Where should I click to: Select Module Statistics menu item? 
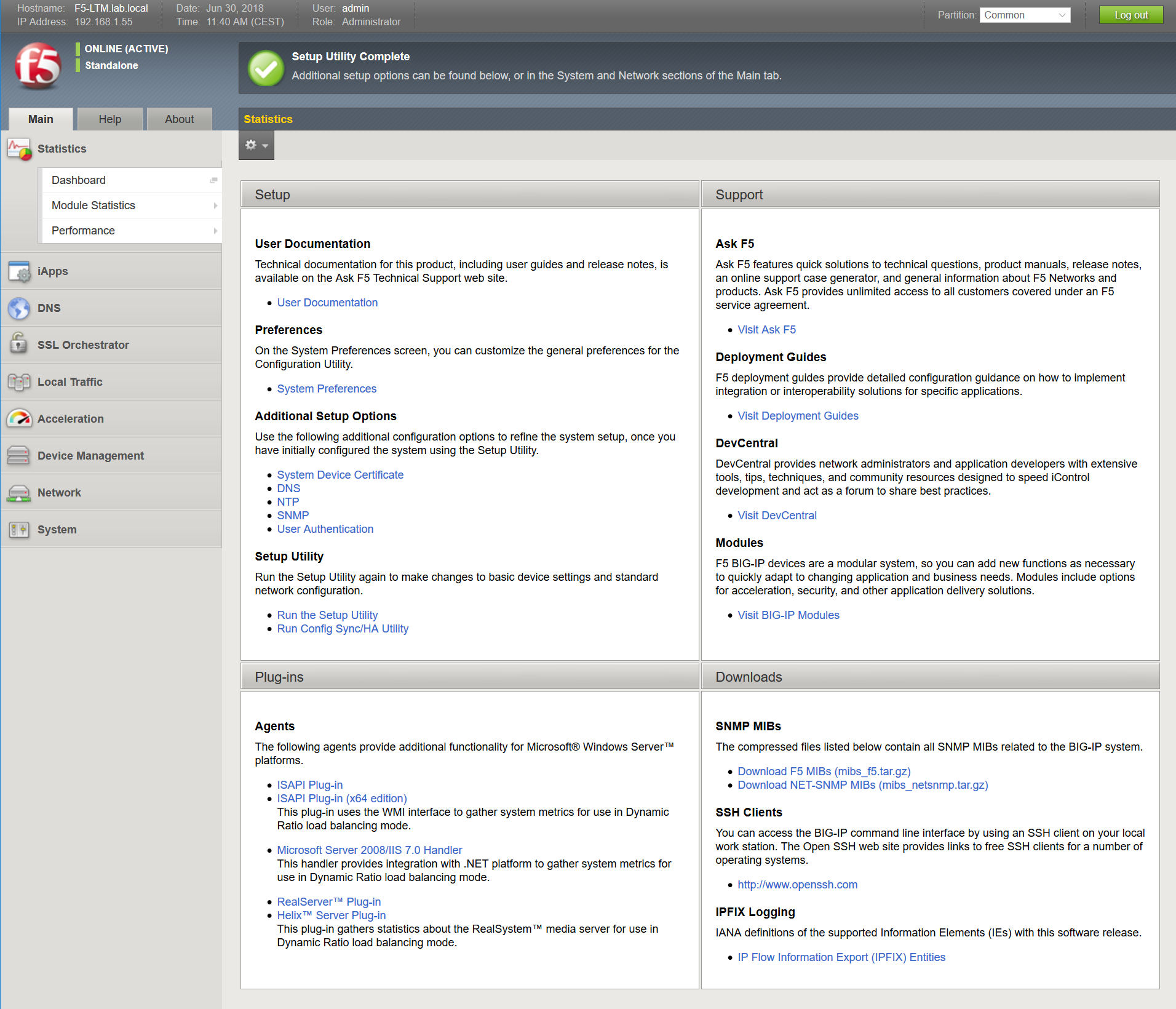[x=132, y=205]
